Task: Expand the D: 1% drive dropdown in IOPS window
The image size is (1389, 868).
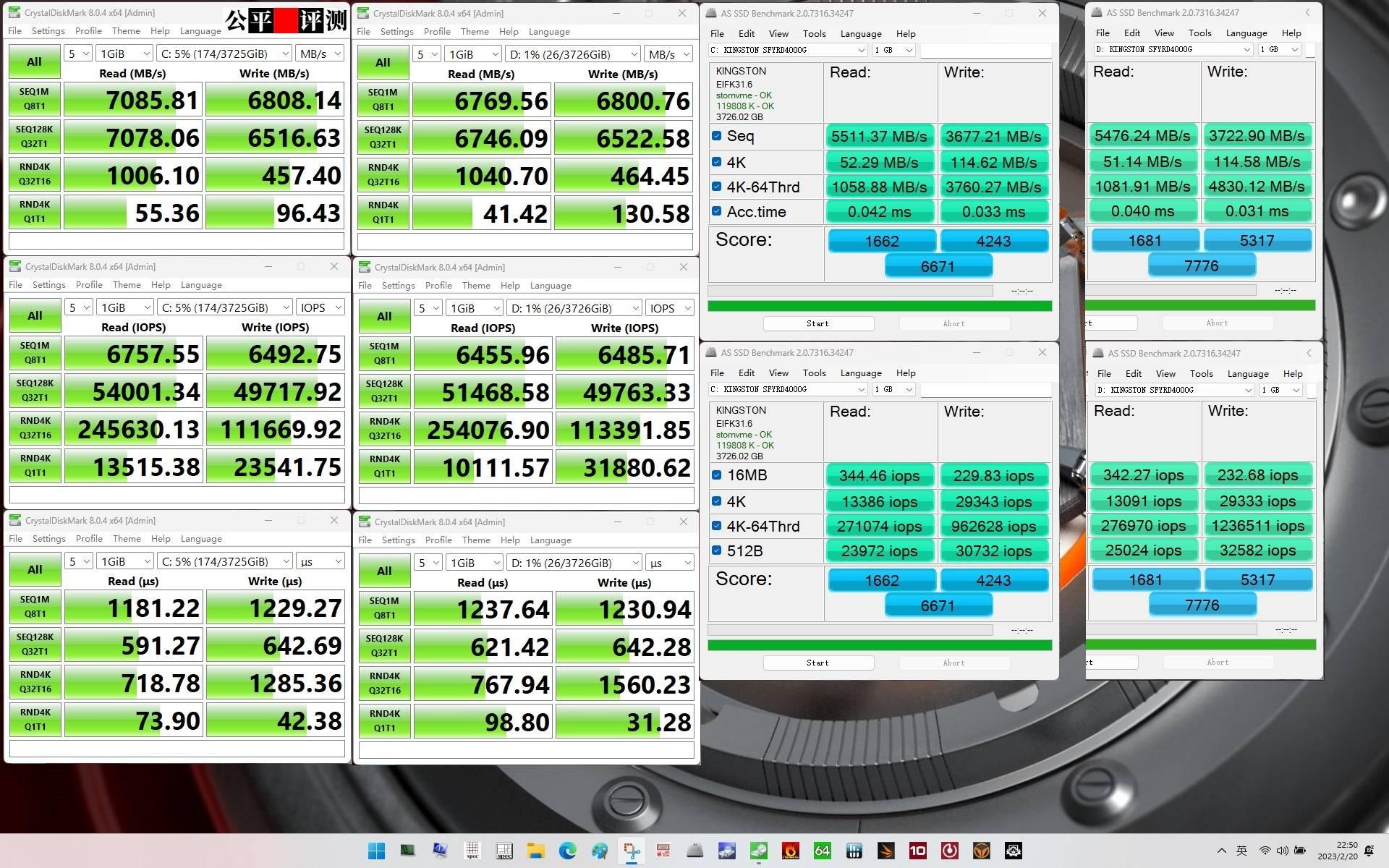Action: pos(573,308)
